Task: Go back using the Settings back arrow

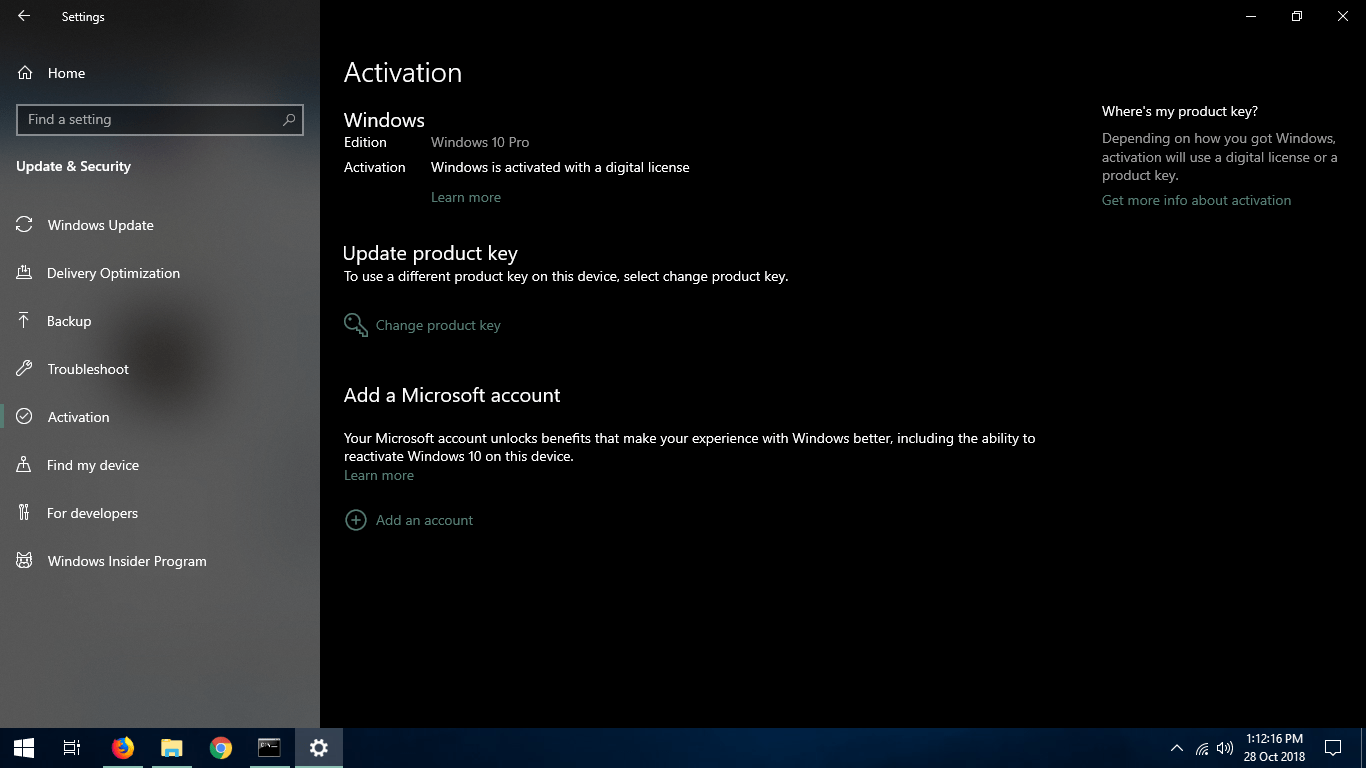Action: point(24,16)
